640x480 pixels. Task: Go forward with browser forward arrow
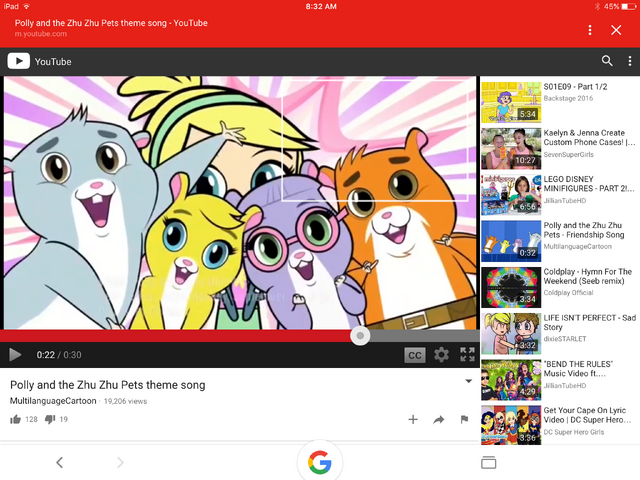point(120,462)
